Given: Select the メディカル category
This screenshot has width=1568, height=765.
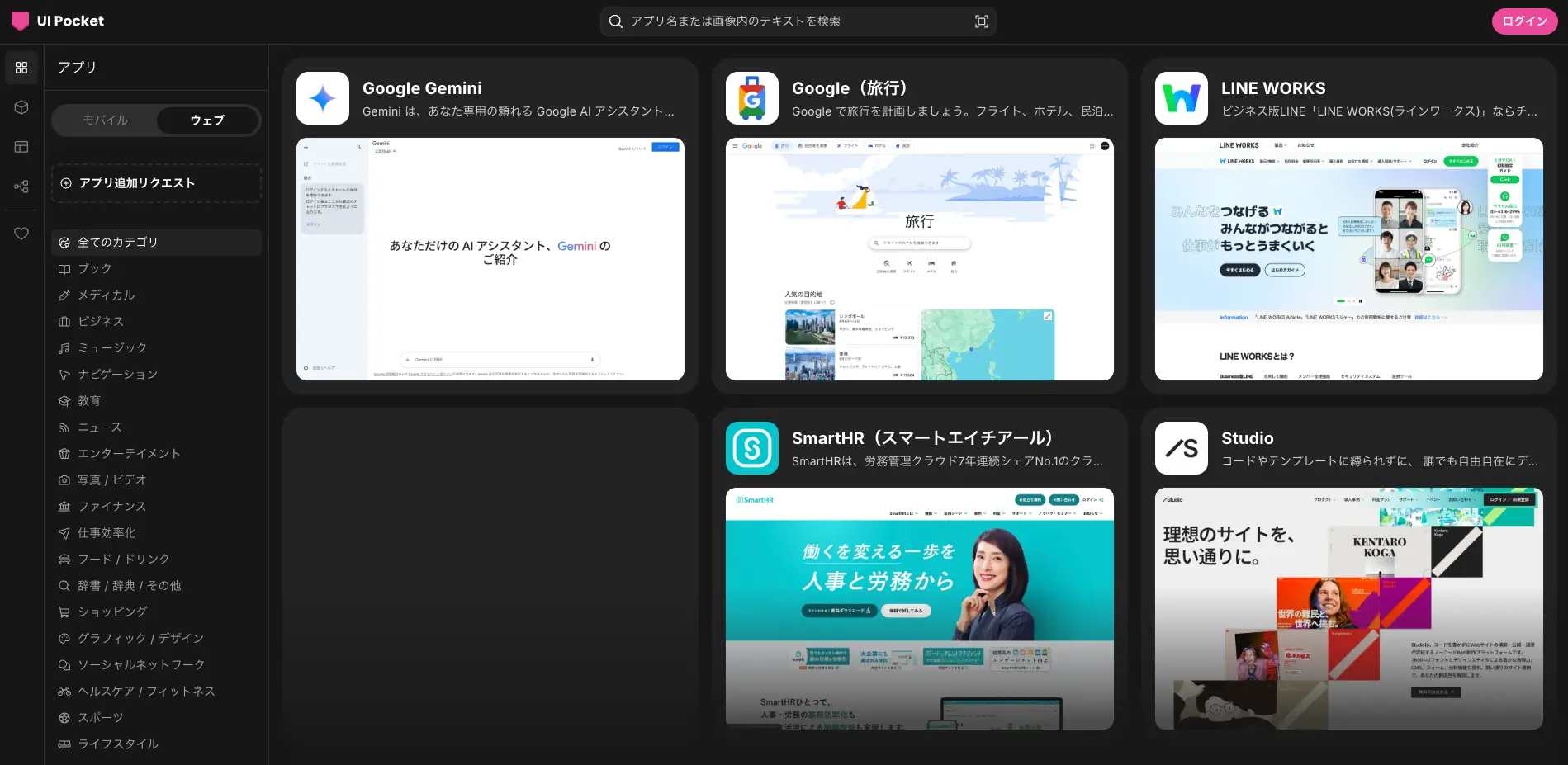Looking at the screenshot, I should 156,295.
